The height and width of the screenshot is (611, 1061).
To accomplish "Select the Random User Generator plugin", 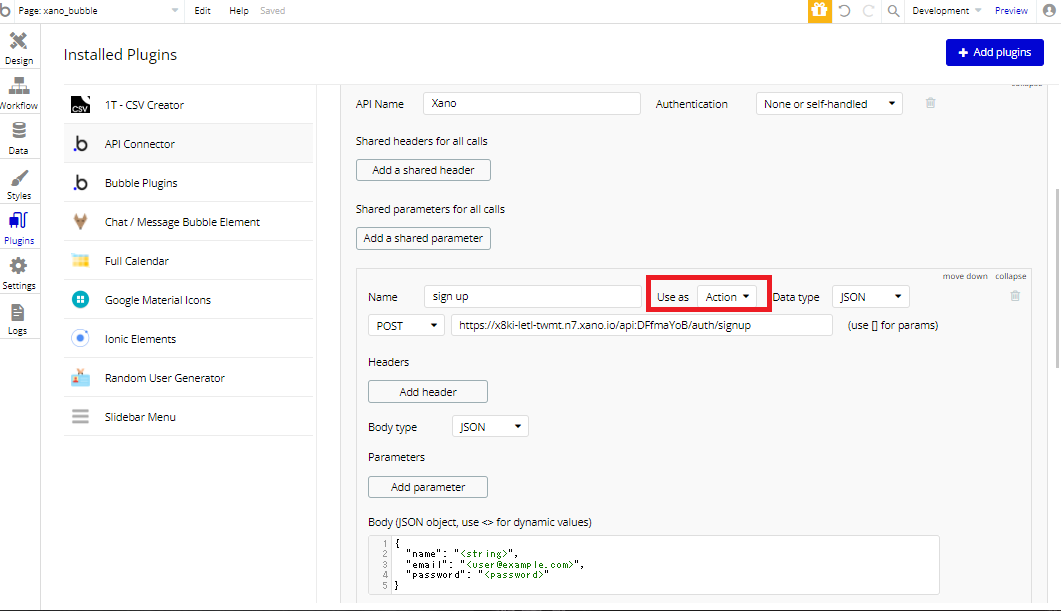I will pyautogui.click(x=189, y=378).
